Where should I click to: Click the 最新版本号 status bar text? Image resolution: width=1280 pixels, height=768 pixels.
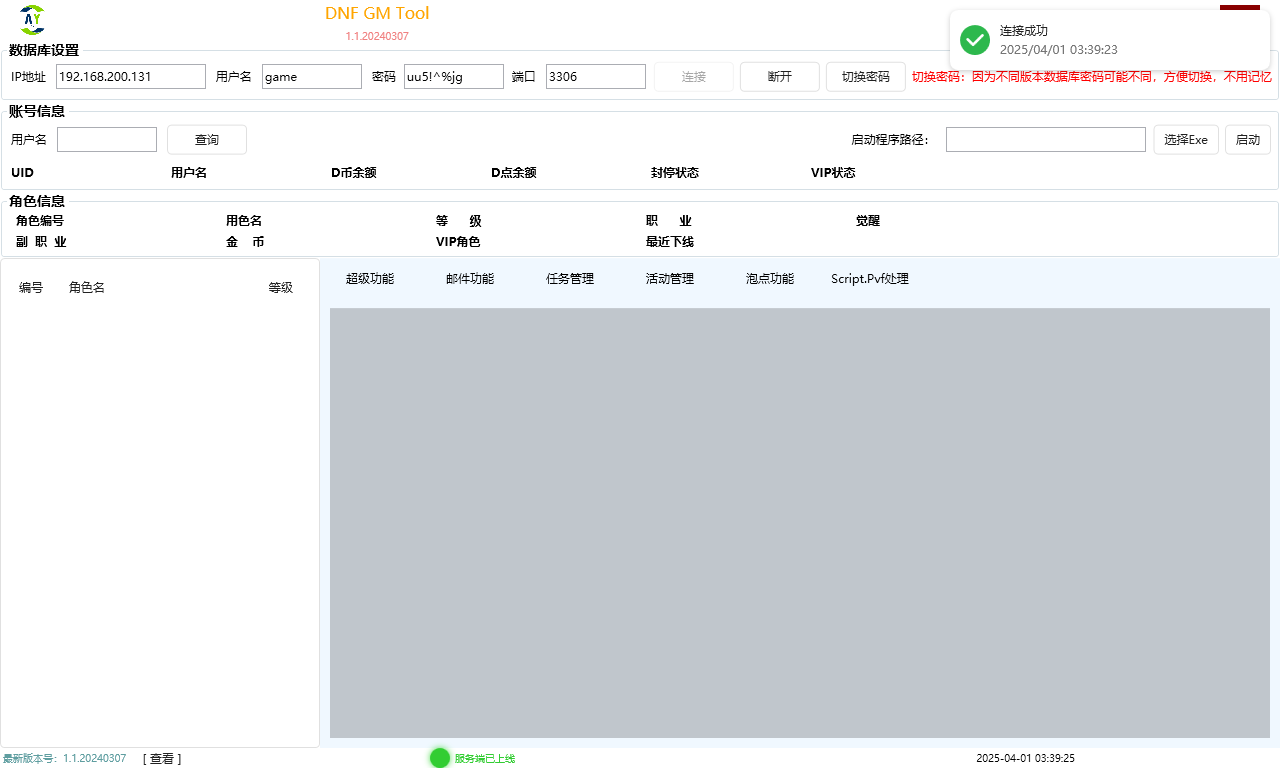pos(64,759)
